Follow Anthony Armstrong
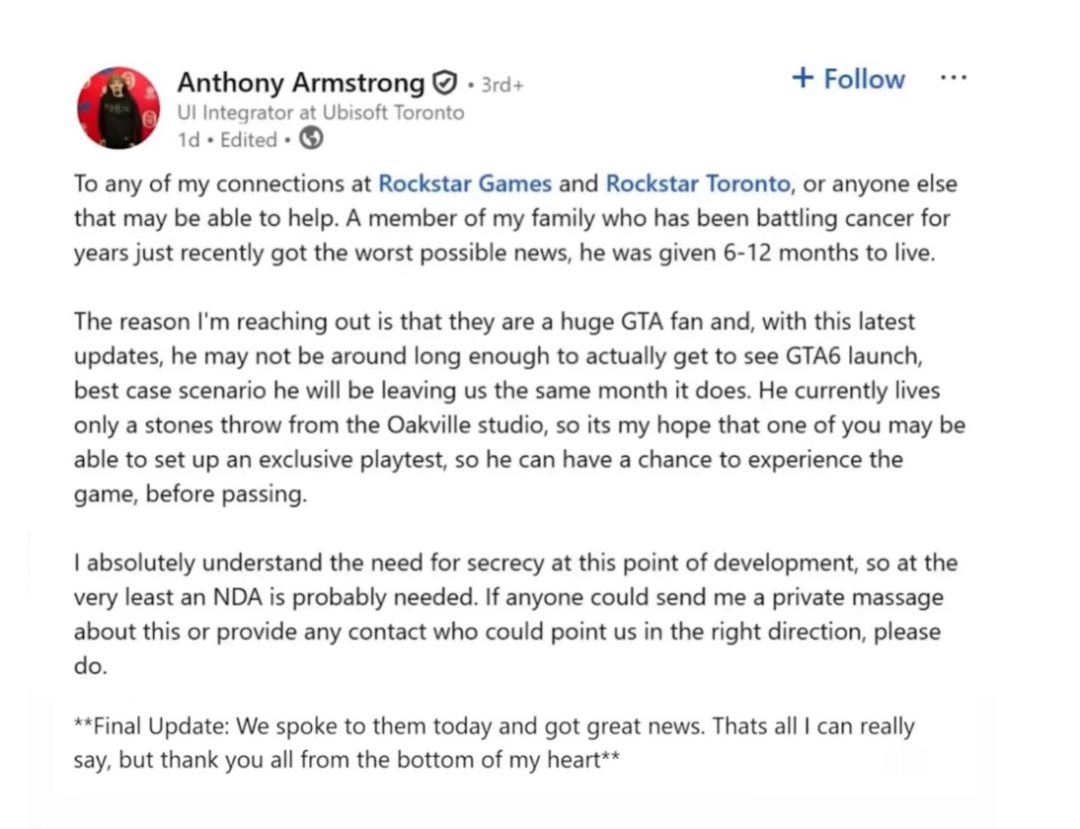The height and width of the screenshot is (829, 1080). point(849,78)
